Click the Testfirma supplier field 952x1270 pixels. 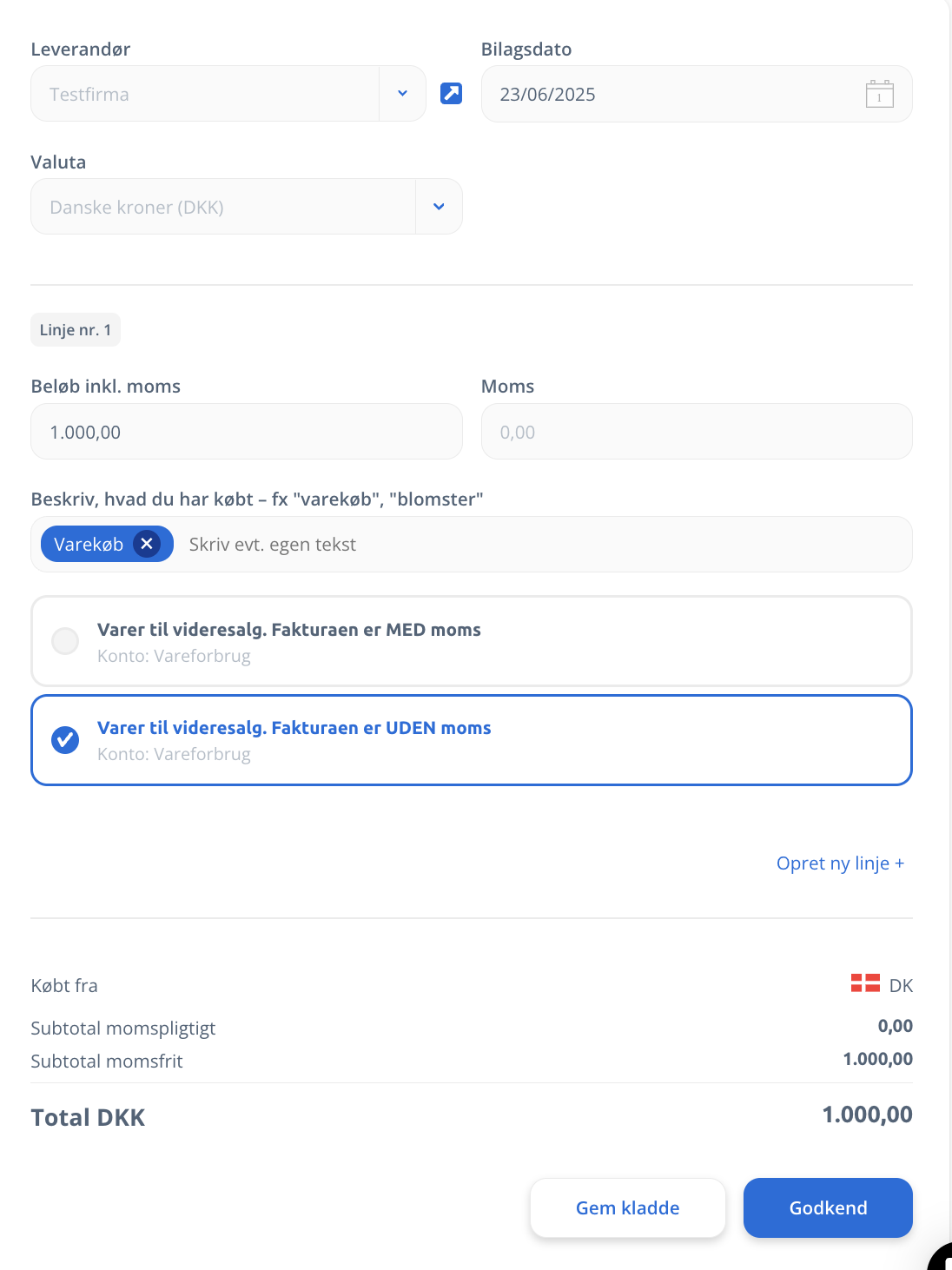pyautogui.click(x=205, y=94)
